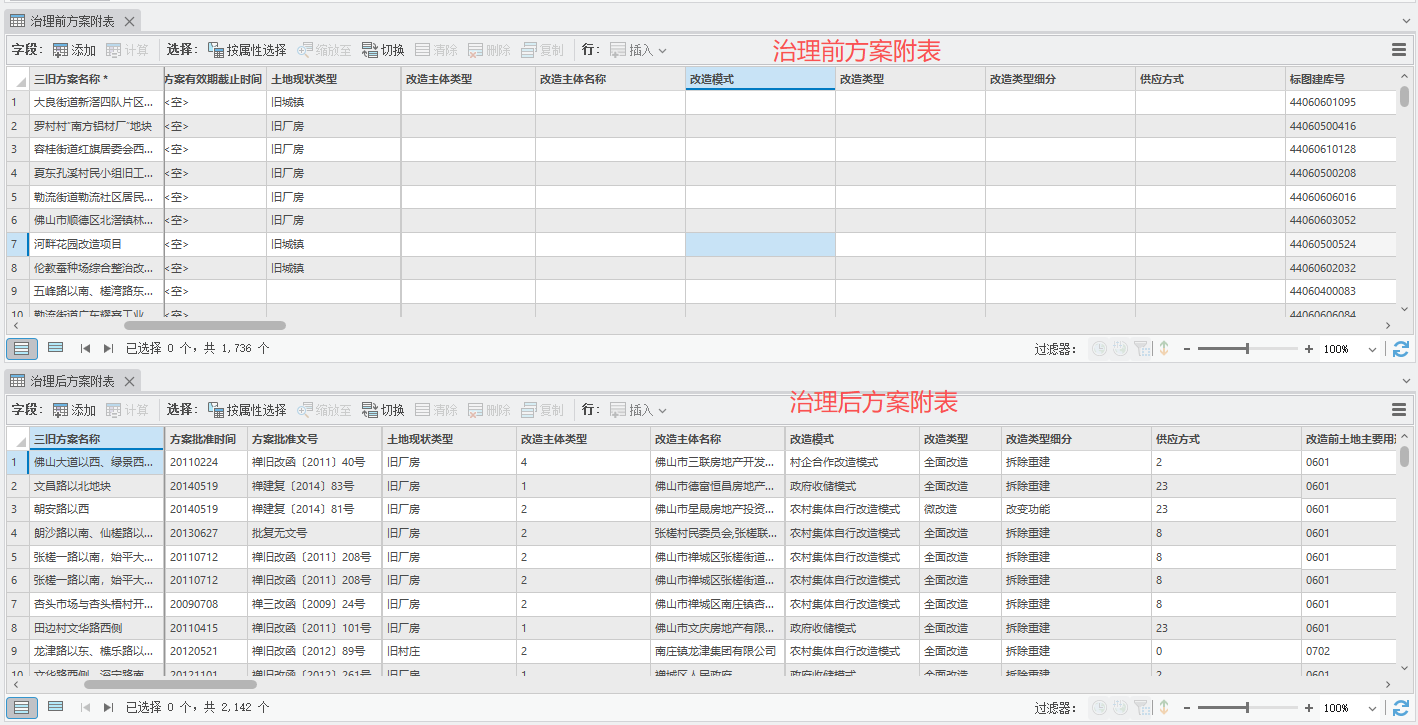
Task: Click 三旧方案名称 header in 治理后方案附表
Action: coord(96,439)
